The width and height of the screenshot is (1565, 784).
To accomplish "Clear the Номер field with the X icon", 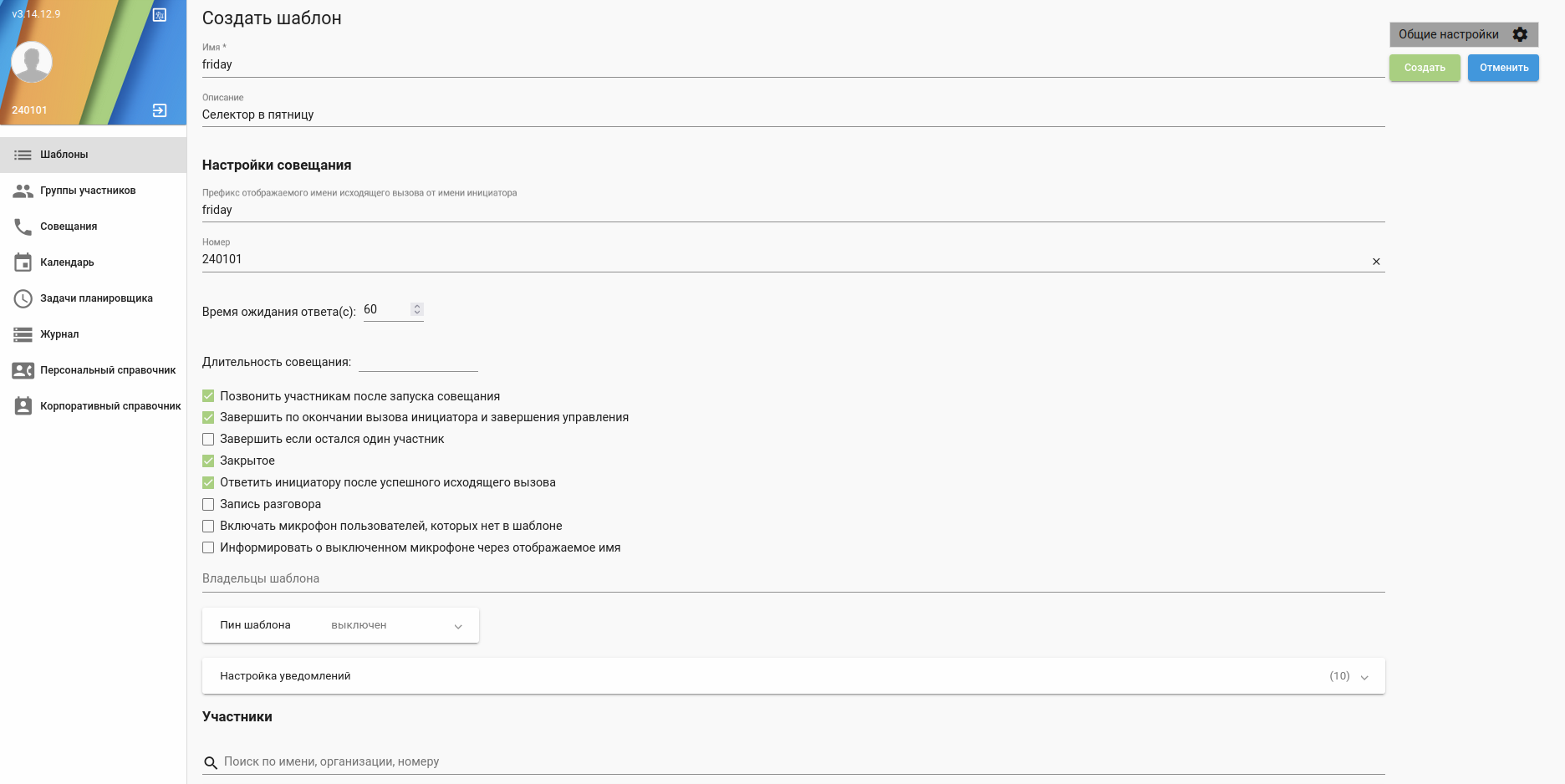I will 1376,262.
